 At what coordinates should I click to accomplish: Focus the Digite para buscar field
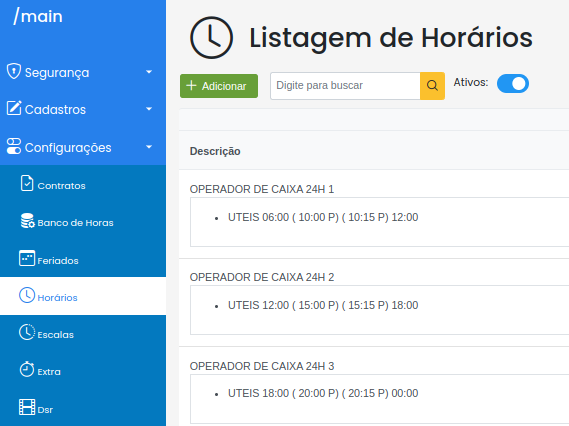pos(345,86)
